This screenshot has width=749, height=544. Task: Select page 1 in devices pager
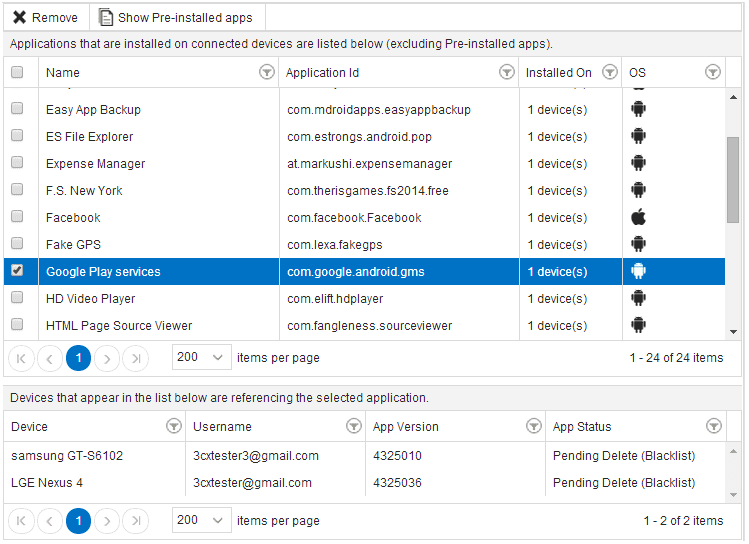(78, 521)
